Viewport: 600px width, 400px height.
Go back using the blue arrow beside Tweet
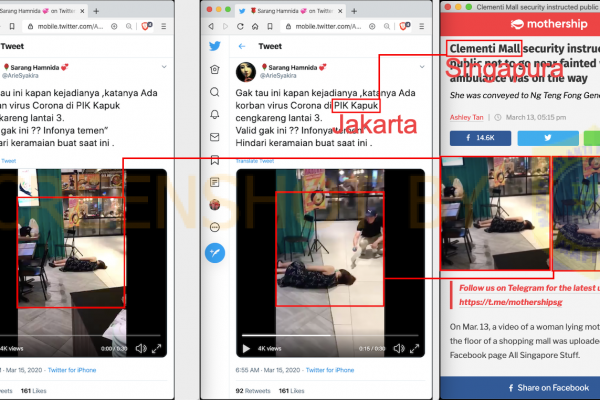(x=242, y=46)
